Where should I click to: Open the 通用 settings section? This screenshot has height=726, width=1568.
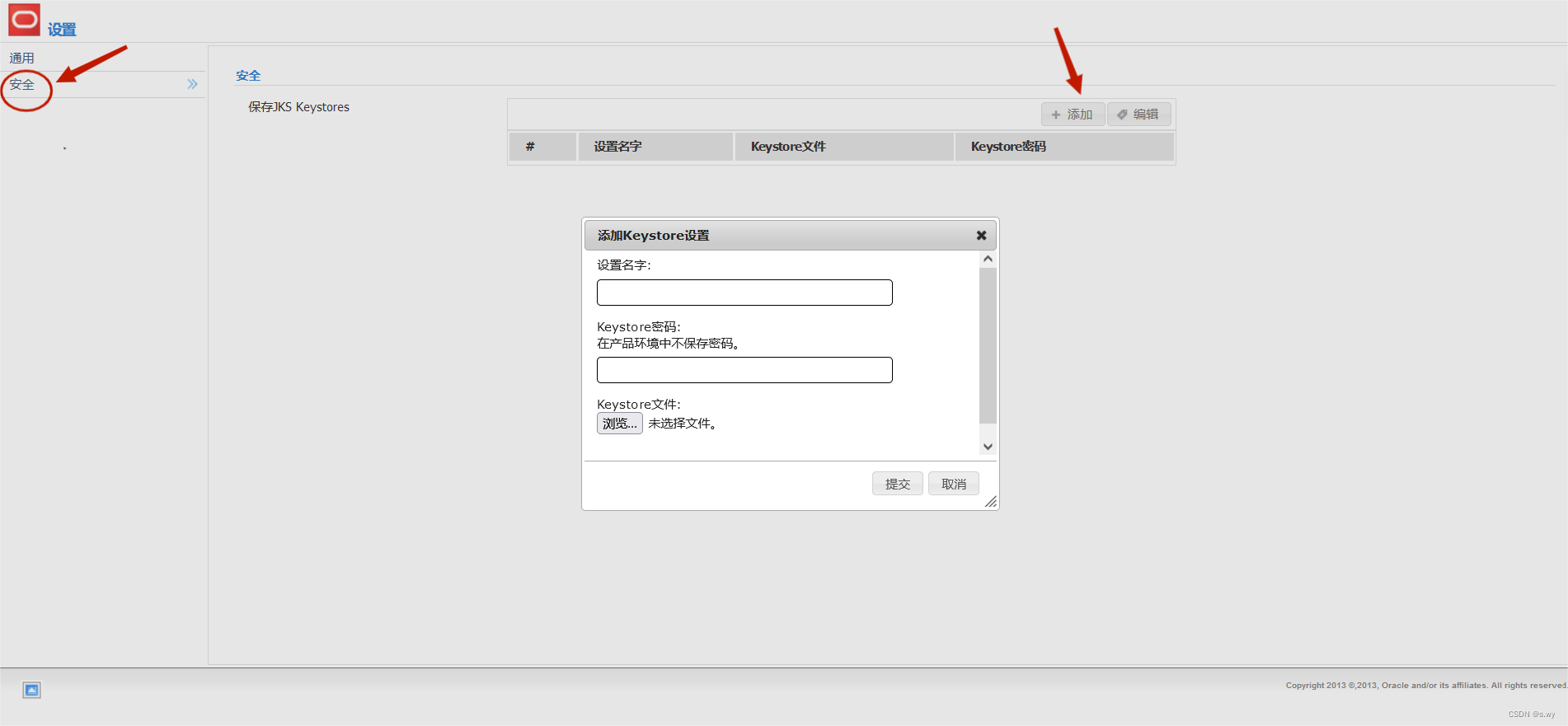point(22,58)
